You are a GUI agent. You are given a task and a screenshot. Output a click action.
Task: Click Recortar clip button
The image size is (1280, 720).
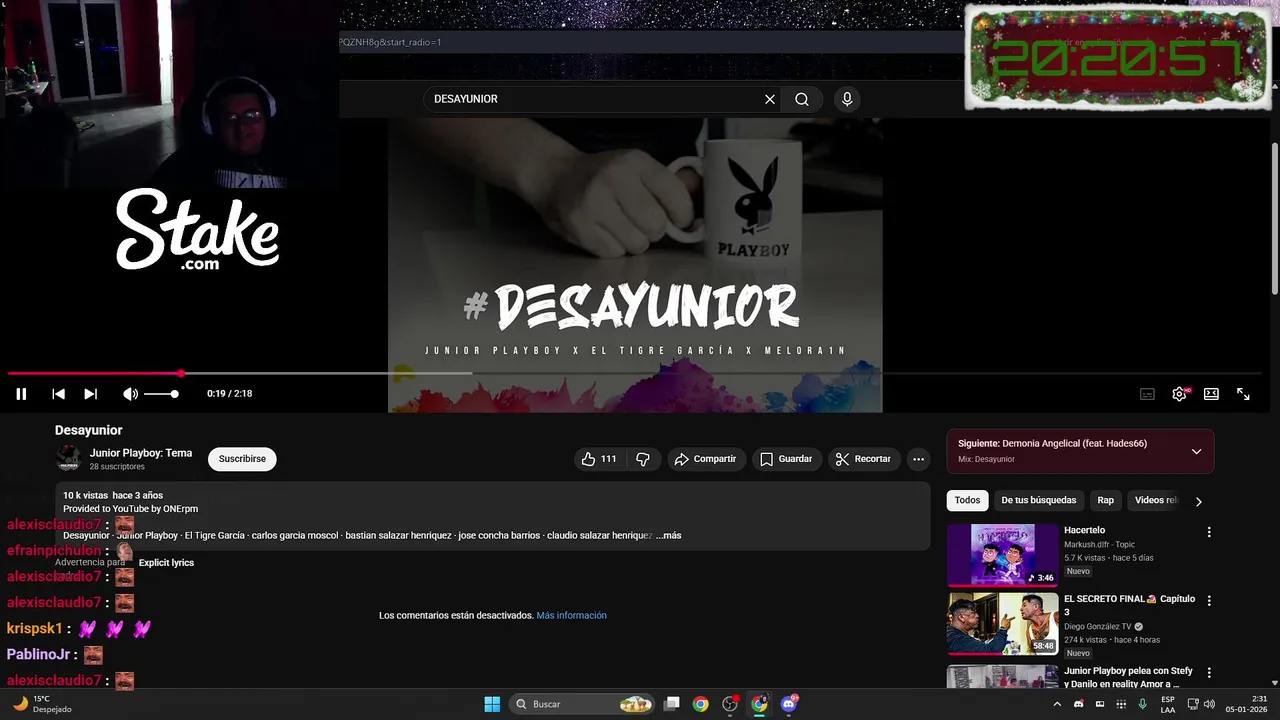tap(863, 459)
